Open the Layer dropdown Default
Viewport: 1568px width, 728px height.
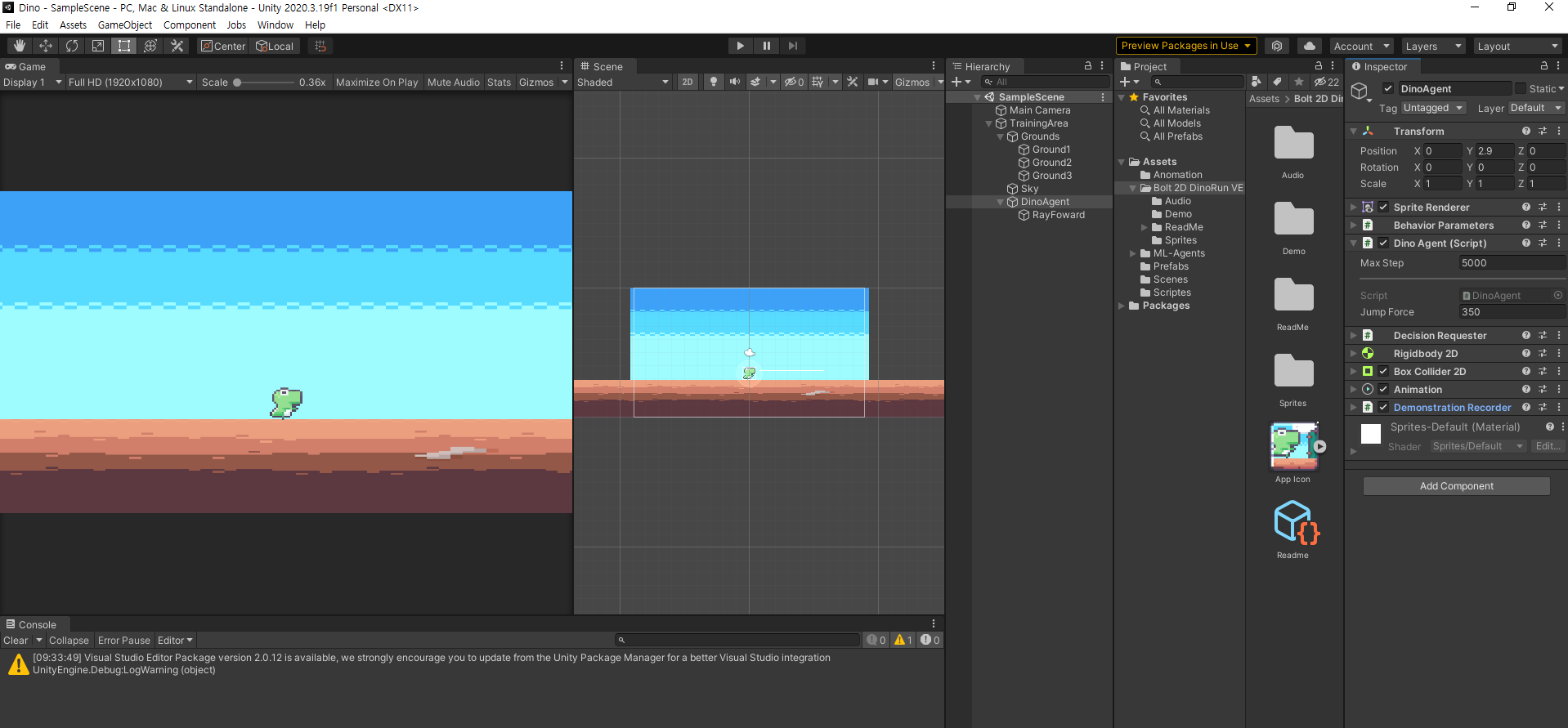tap(1536, 108)
